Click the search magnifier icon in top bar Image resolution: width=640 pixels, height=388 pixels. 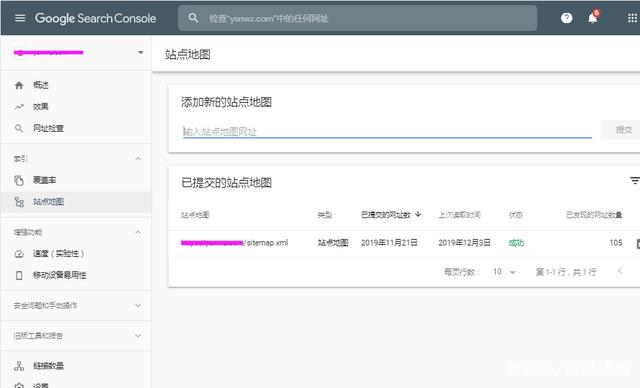[193, 18]
